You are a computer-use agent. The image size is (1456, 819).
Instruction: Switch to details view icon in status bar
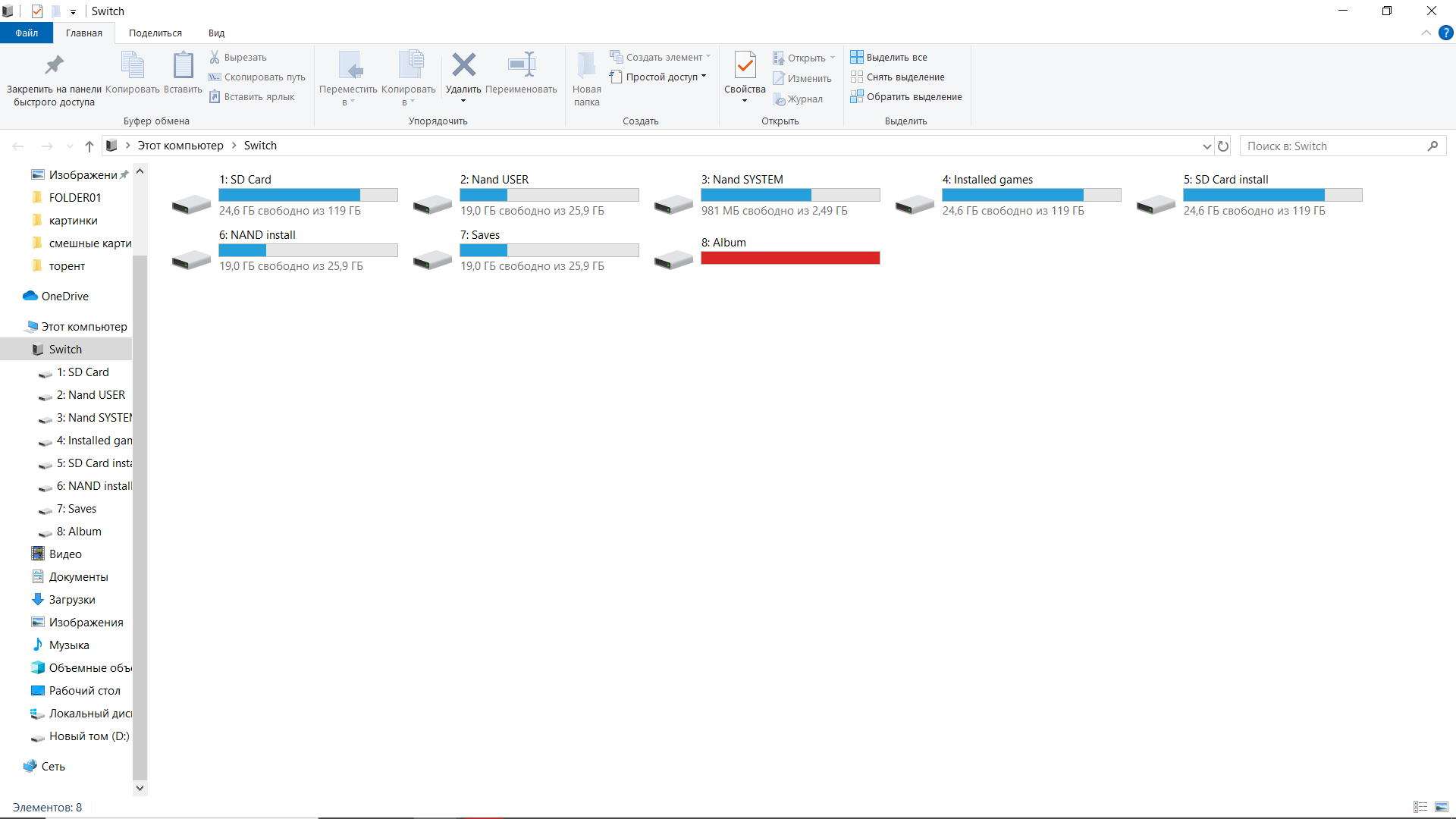click(1420, 807)
